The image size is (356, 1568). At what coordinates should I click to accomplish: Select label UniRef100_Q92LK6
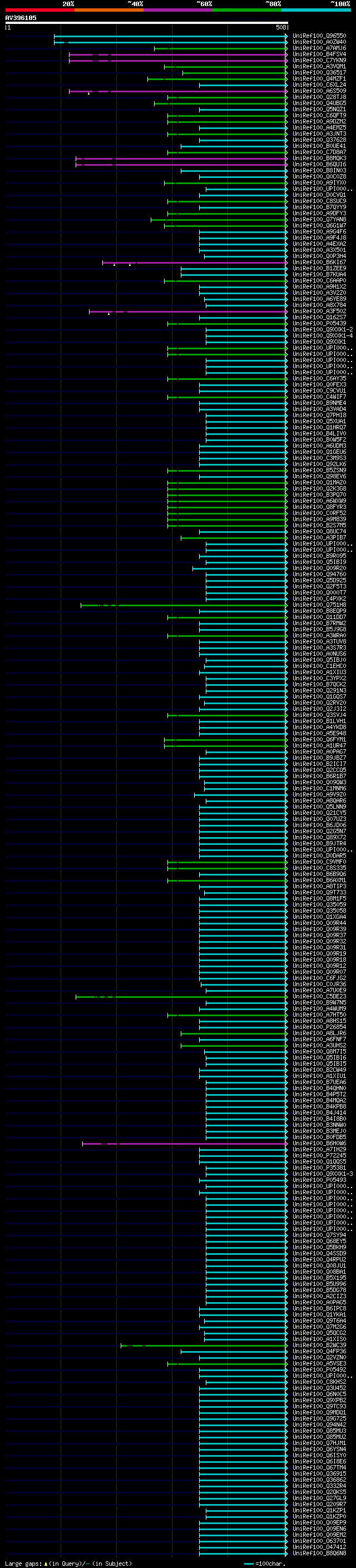pyautogui.click(x=319, y=464)
